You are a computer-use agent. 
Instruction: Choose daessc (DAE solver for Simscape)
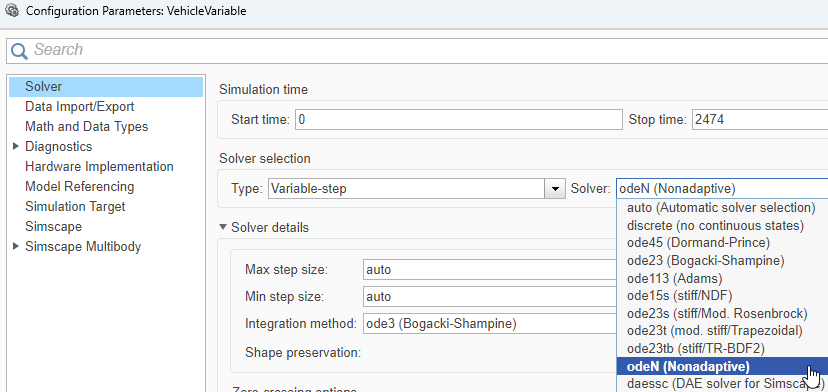click(722, 383)
